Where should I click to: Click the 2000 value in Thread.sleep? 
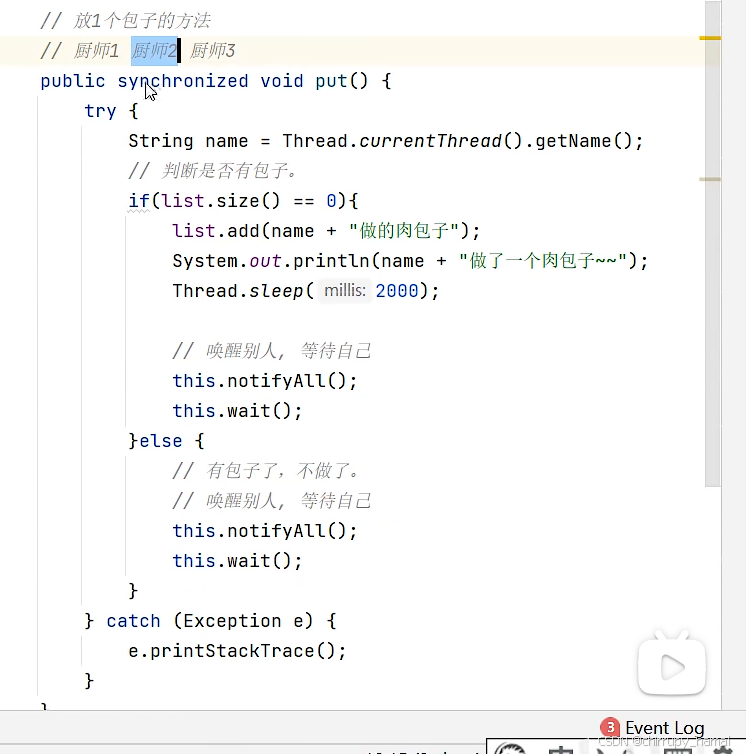point(397,290)
